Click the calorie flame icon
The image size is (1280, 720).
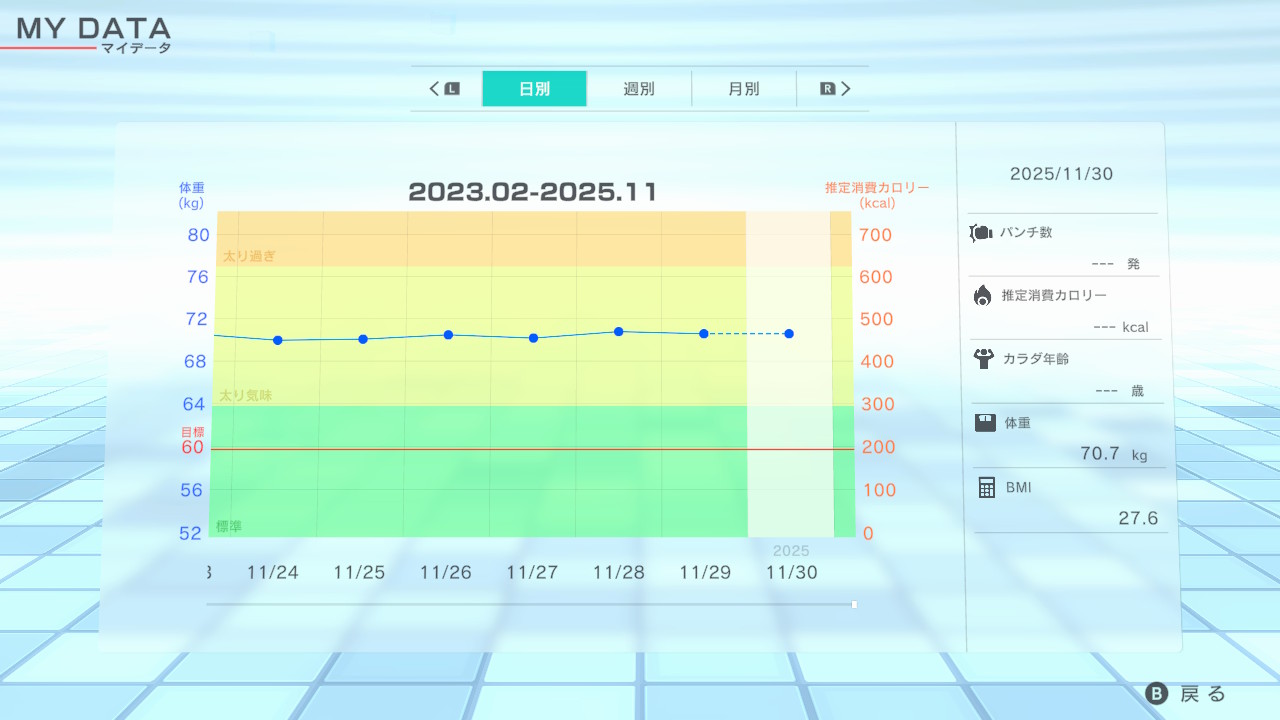[x=983, y=295]
